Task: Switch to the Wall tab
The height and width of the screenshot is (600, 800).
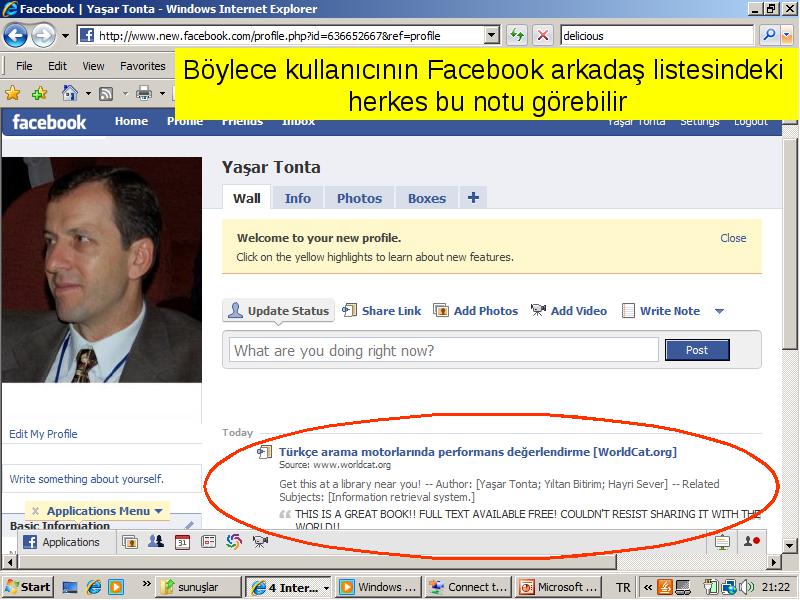Action: (x=246, y=198)
